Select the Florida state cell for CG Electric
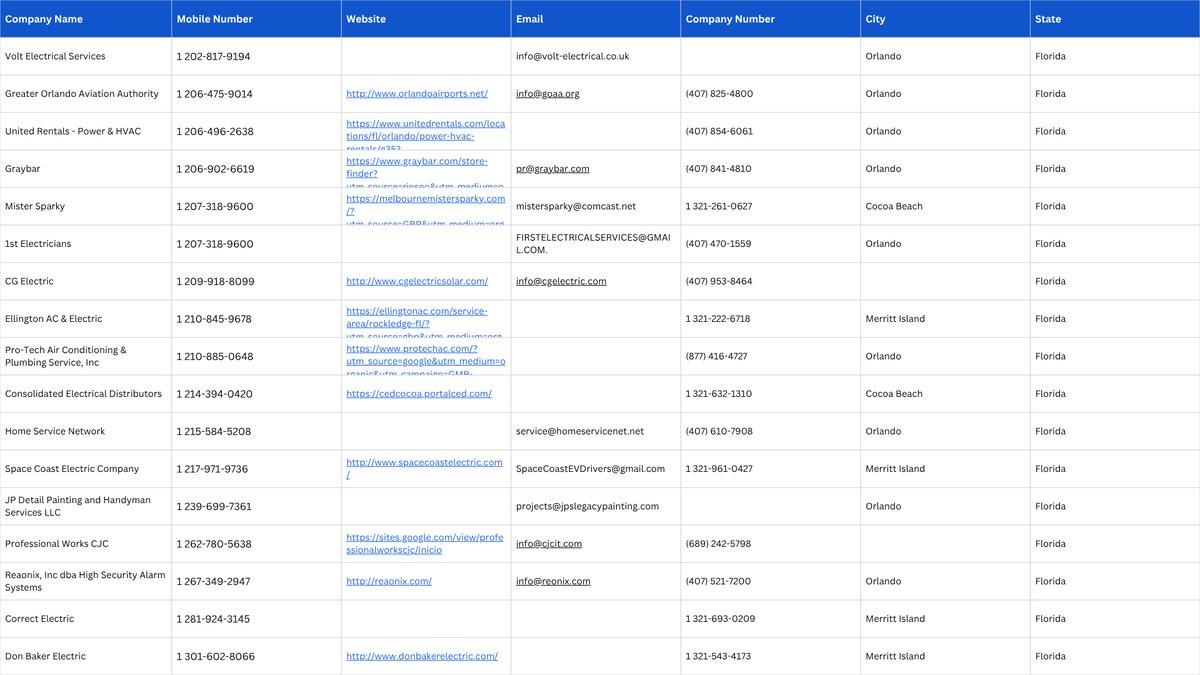The image size is (1200, 675). (x=1115, y=281)
